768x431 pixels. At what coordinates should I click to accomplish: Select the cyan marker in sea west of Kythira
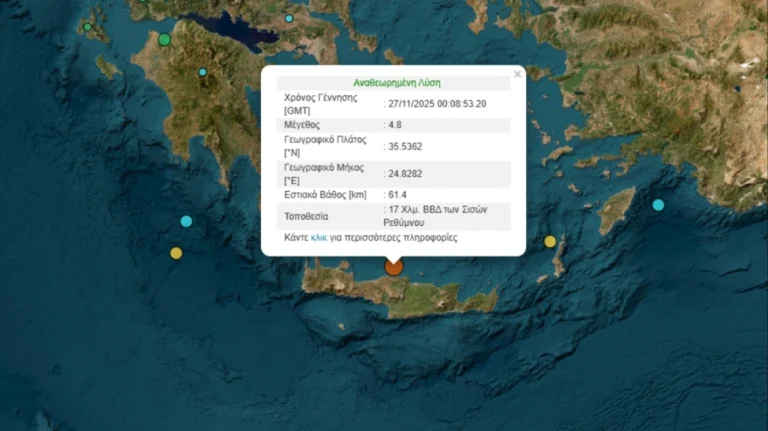tap(186, 221)
